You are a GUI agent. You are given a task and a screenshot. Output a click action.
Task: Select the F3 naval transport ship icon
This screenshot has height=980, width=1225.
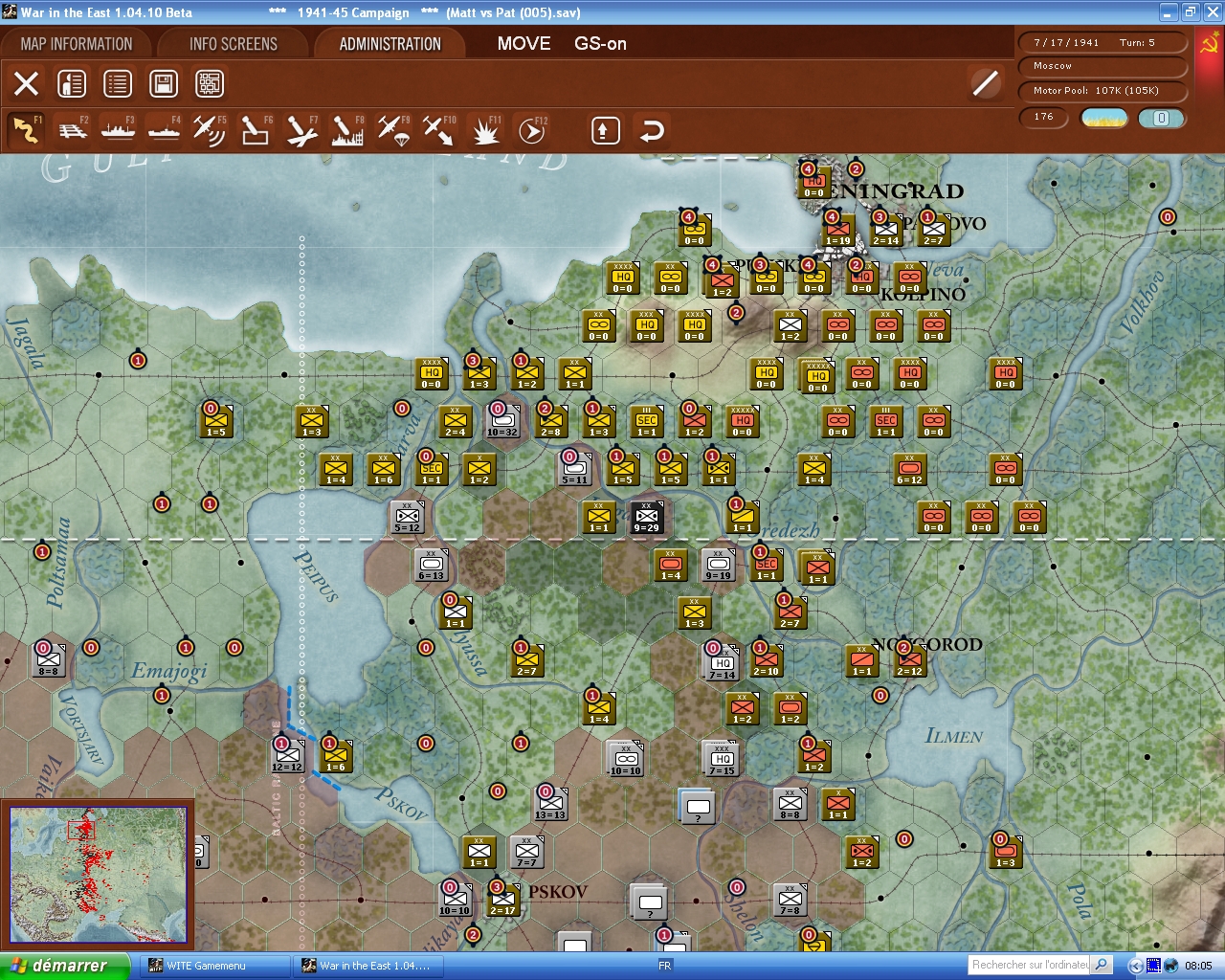[x=118, y=130]
